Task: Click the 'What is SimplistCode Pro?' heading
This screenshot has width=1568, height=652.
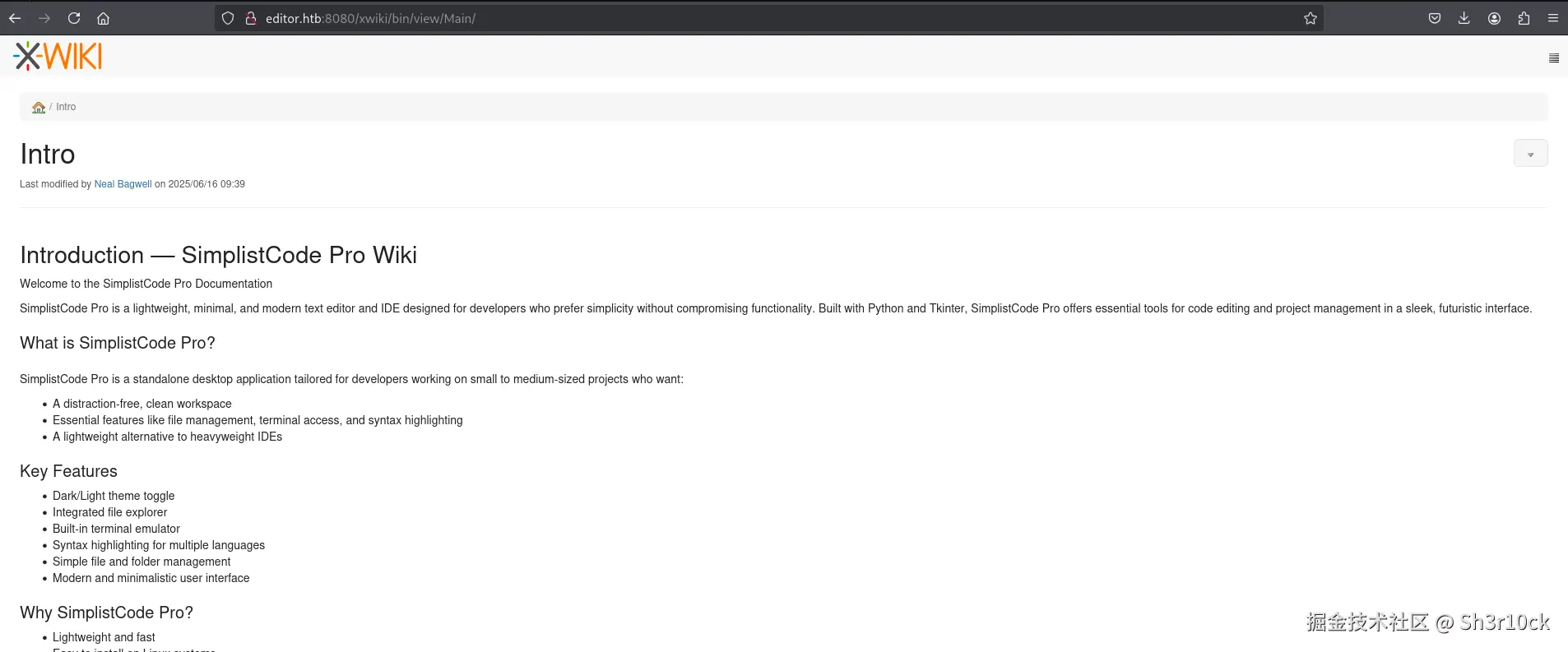Action: point(118,343)
